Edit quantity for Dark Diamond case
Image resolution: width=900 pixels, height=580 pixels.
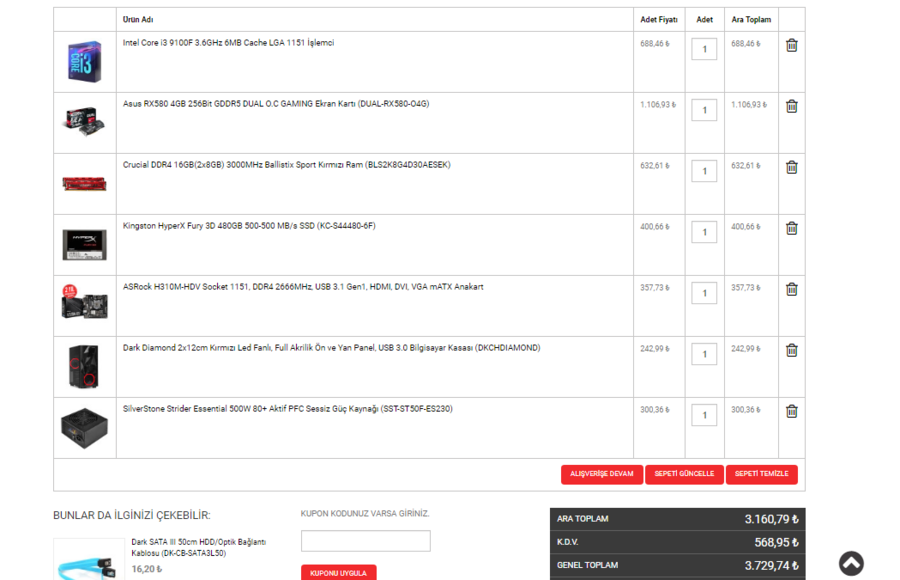coord(704,354)
